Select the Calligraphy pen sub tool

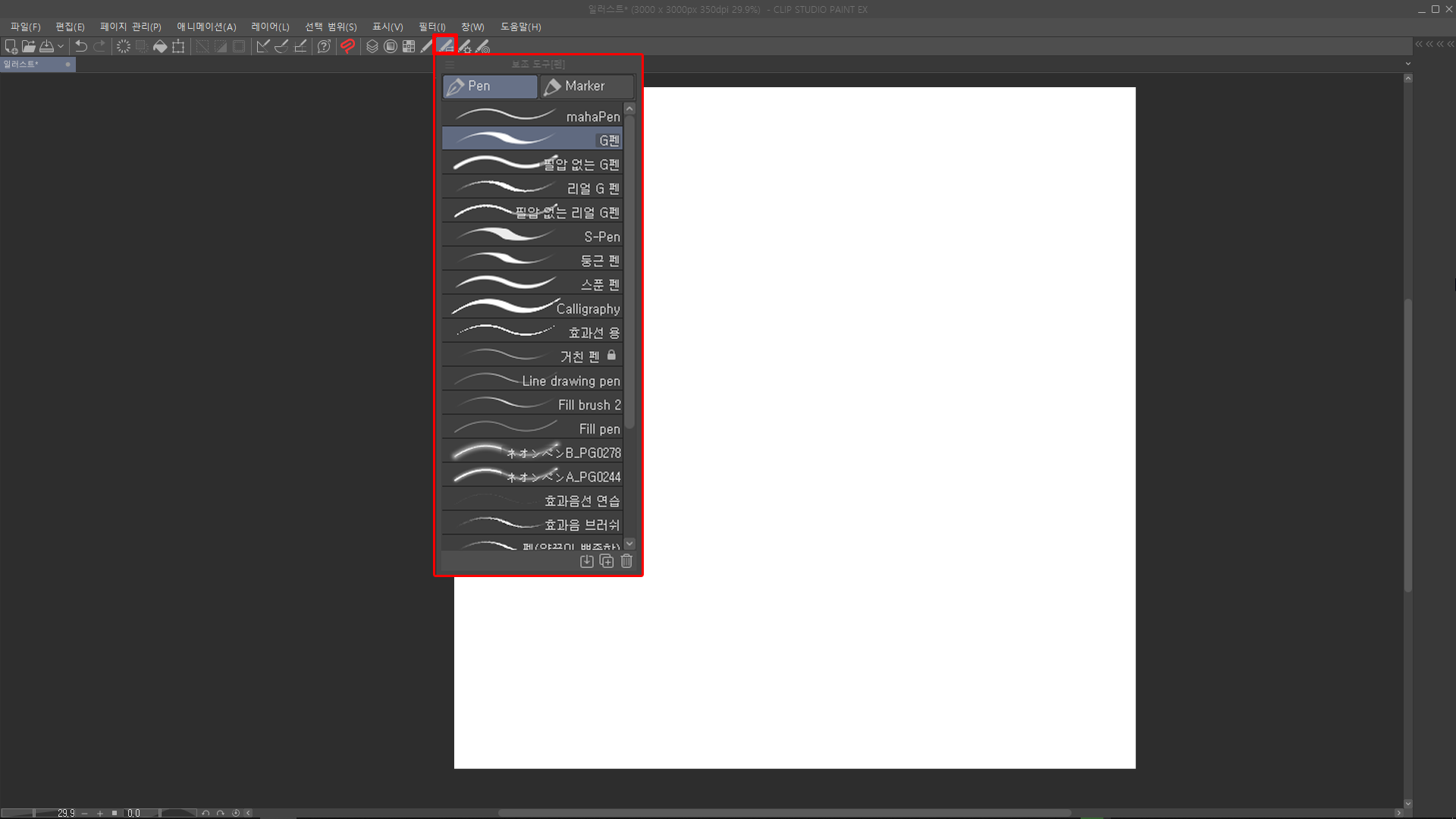(x=532, y=308)
